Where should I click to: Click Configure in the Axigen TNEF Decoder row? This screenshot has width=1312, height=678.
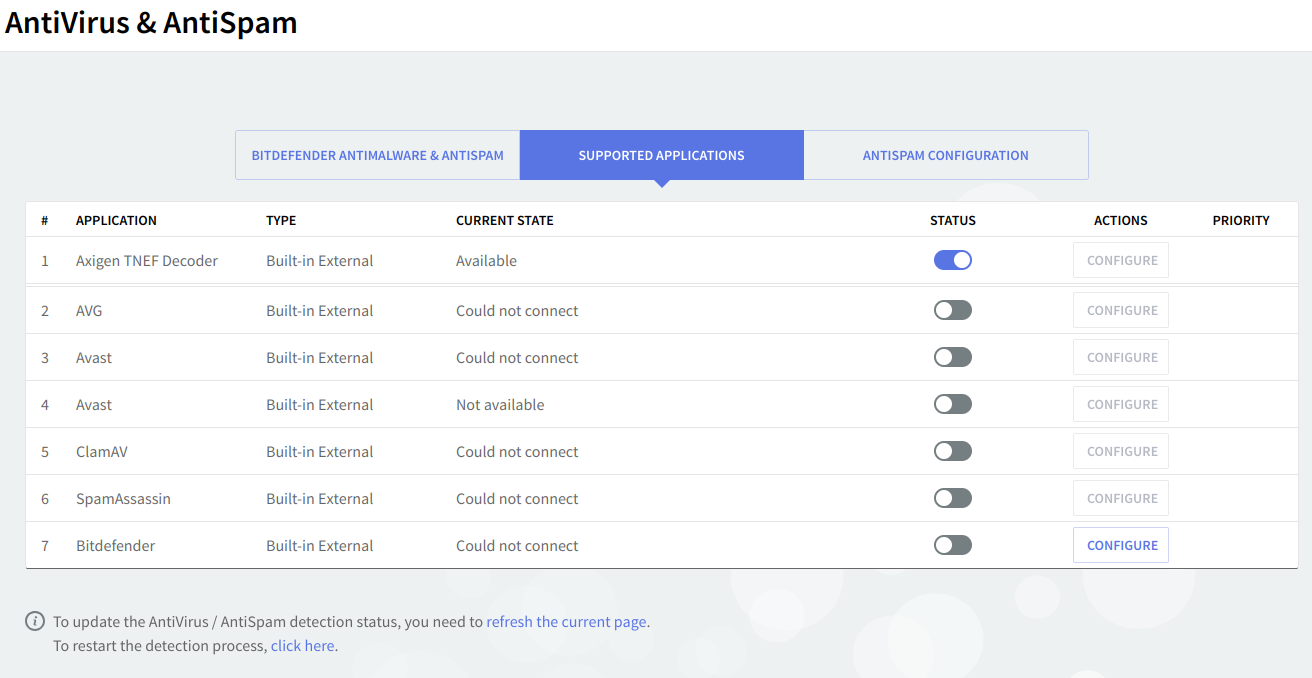point(1121,260)
